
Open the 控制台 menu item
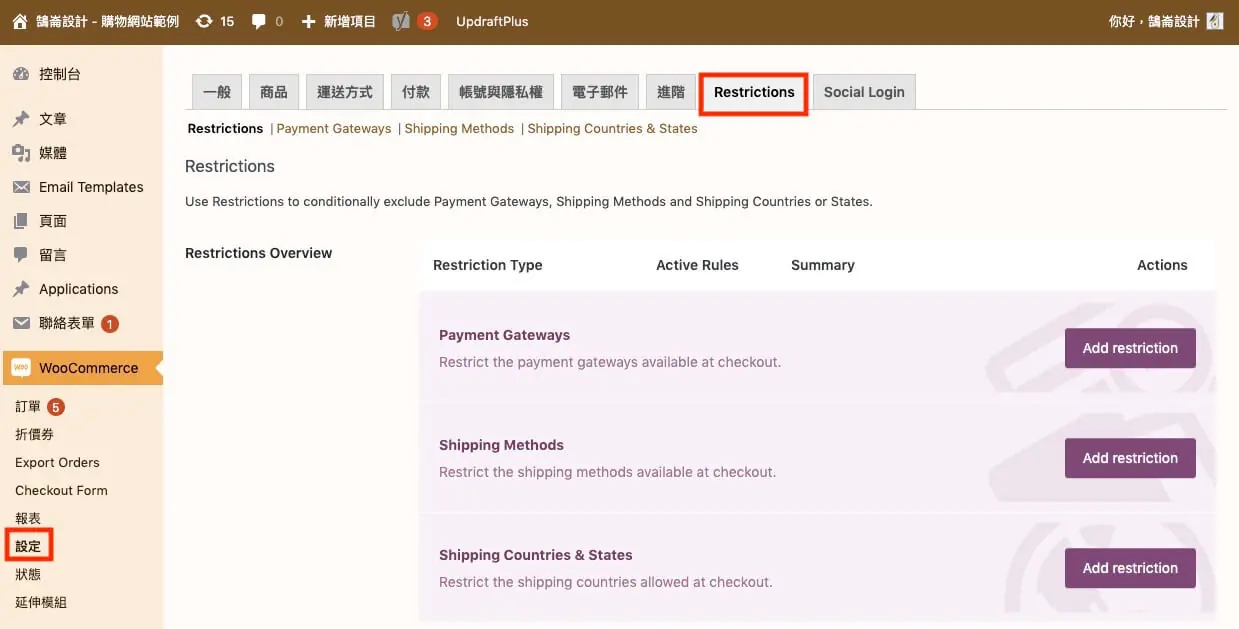tap(60, 74)
